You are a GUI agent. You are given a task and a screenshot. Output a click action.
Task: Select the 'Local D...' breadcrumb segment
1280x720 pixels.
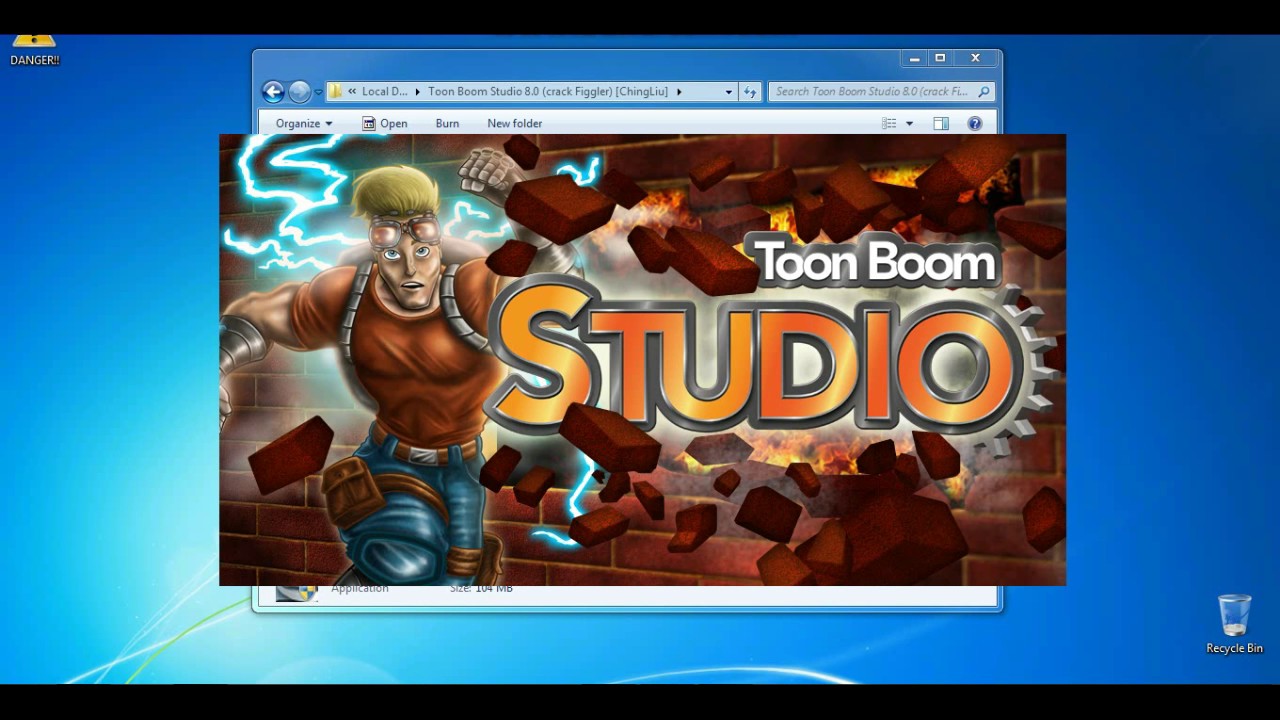click(385, 91)
